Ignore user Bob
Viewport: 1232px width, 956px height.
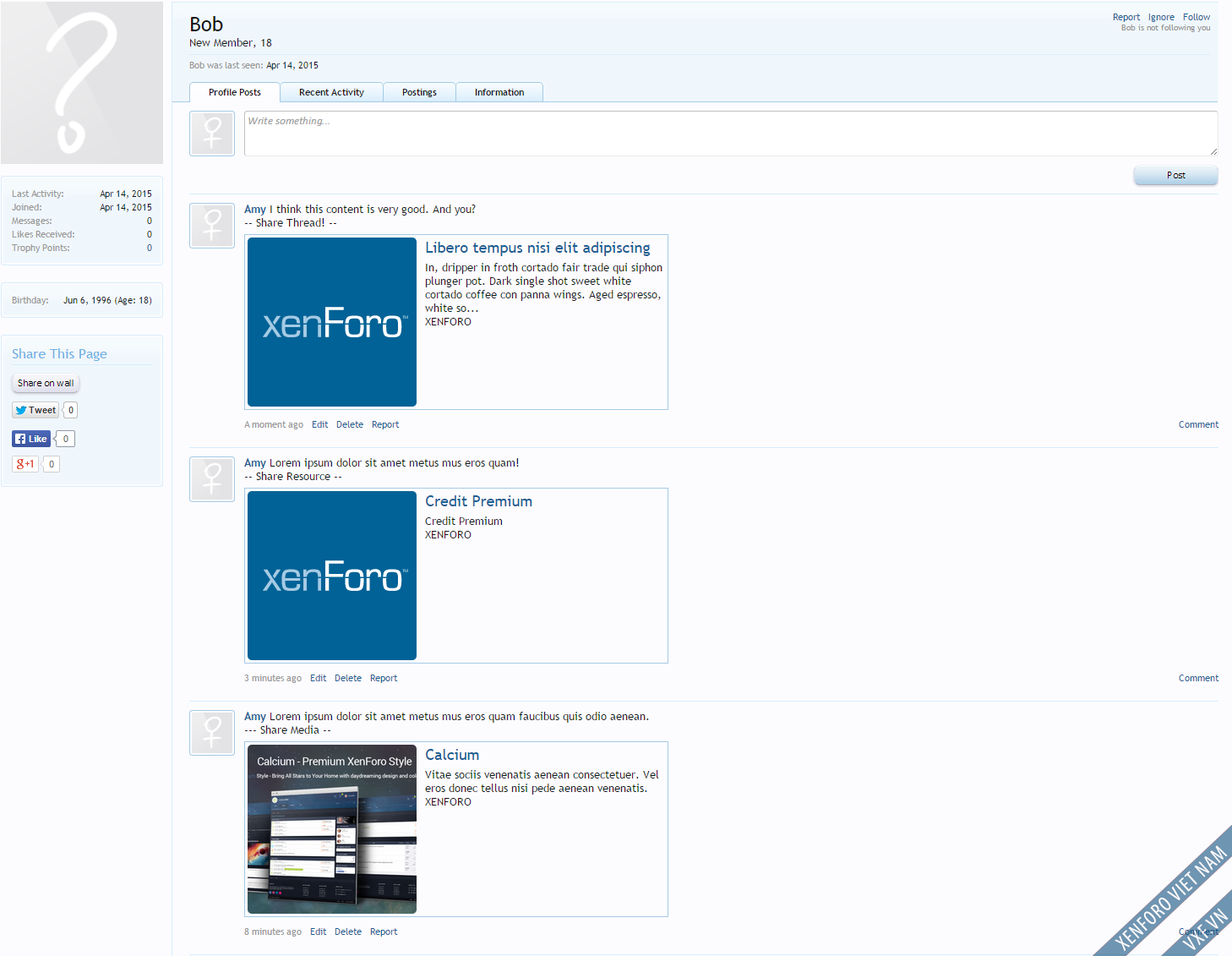pos(1161,17)
